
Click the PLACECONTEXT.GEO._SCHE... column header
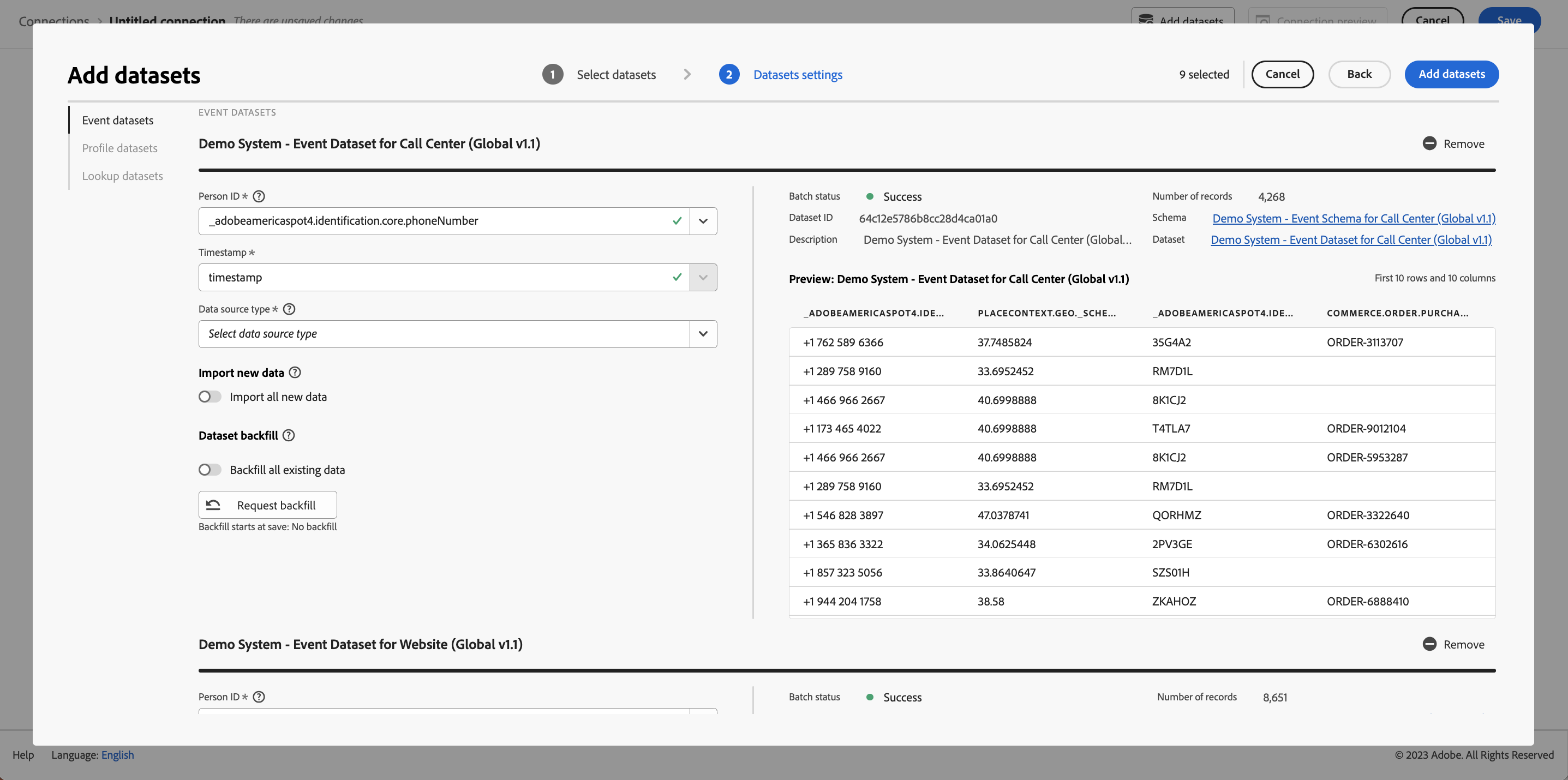(x=1046, y=313)
